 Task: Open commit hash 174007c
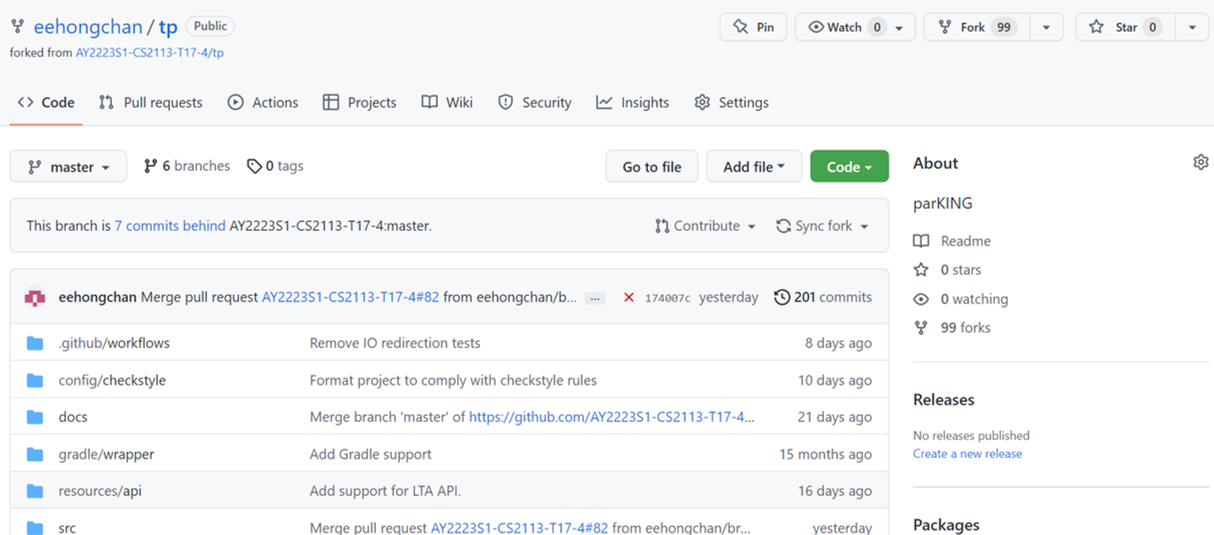667,298
